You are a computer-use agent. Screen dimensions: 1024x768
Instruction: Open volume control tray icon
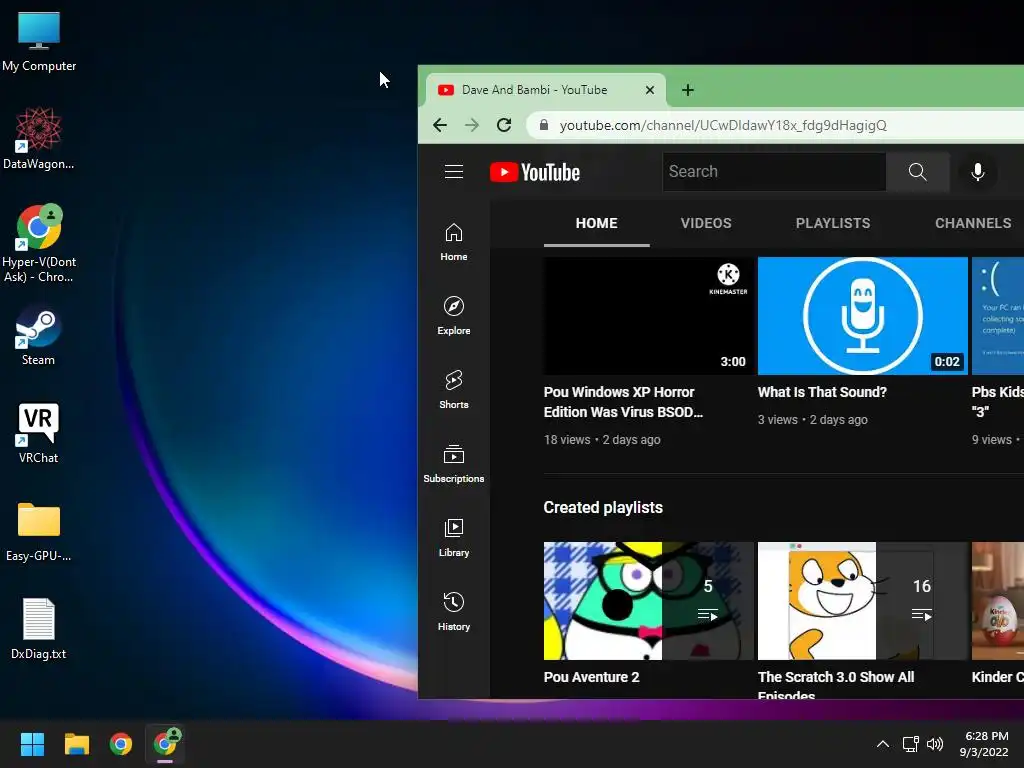coord(935,744)
